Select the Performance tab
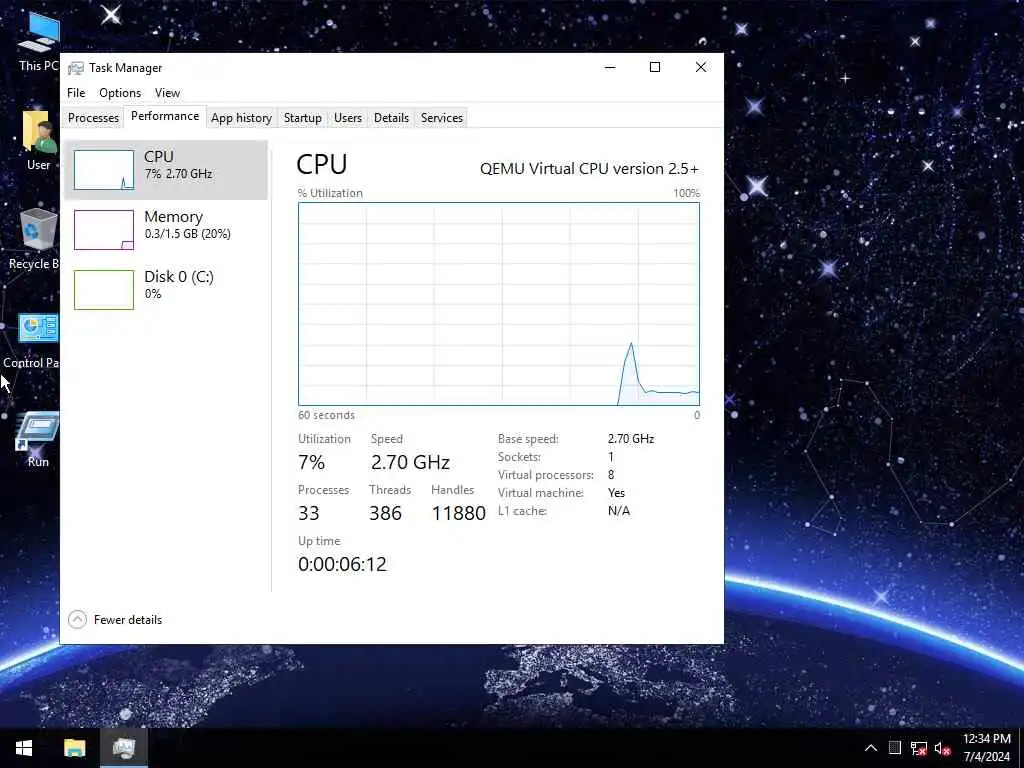The image size is (1024, 768). pos(165,116)
